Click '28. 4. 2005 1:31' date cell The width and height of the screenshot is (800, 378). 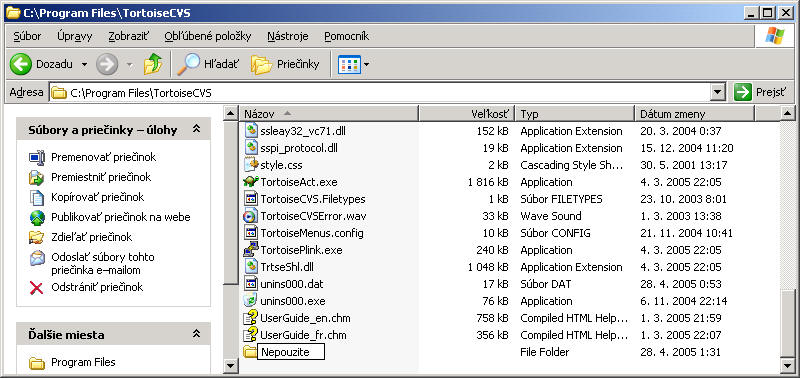coord(681,352)
